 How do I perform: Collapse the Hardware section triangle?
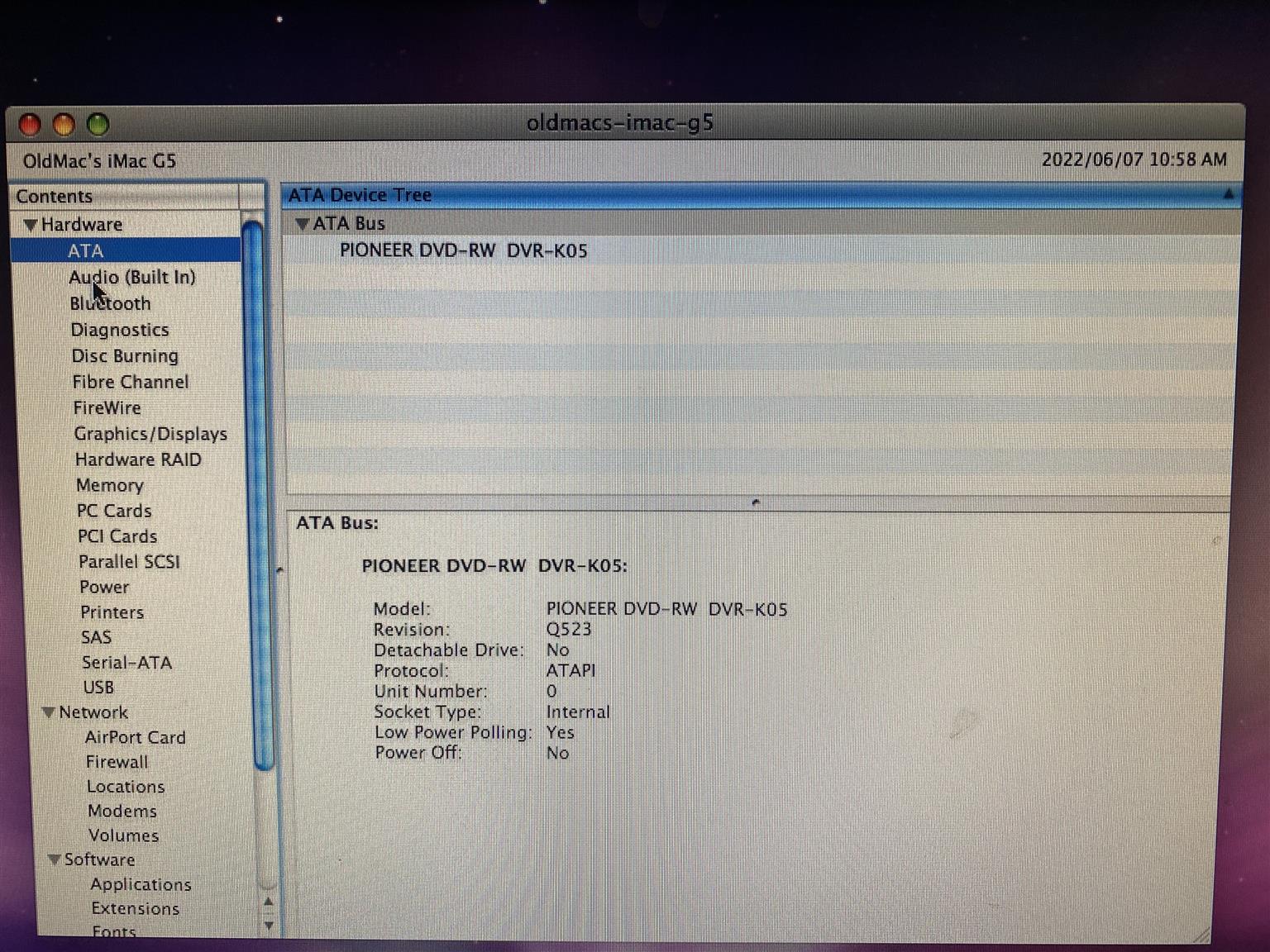[x=31, y=225]
